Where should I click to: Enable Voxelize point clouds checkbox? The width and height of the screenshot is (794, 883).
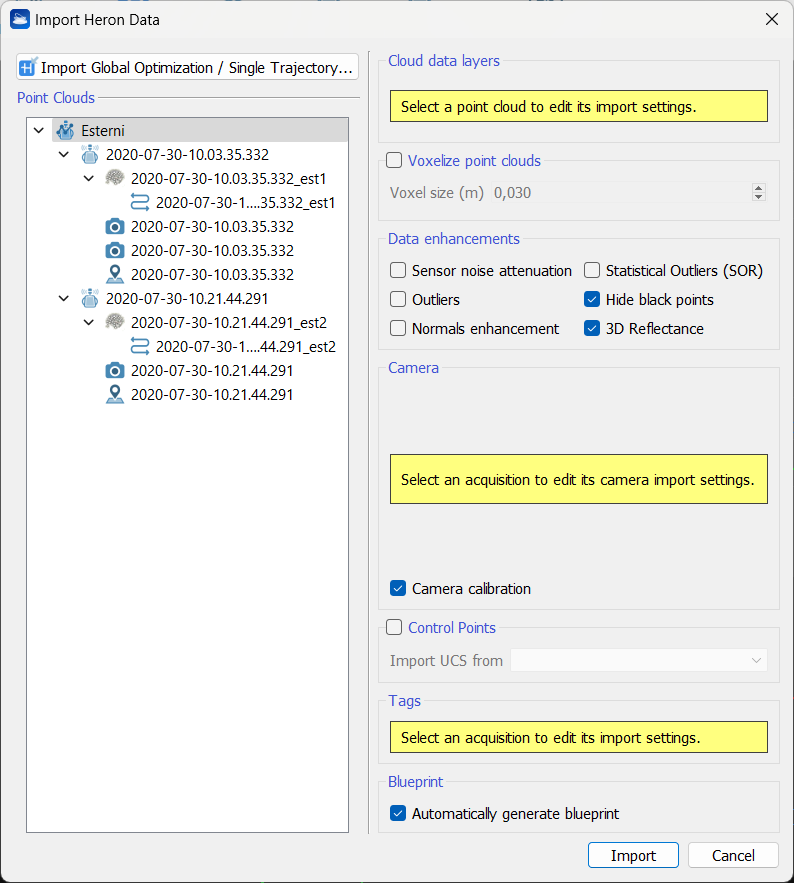click(395, 161)
